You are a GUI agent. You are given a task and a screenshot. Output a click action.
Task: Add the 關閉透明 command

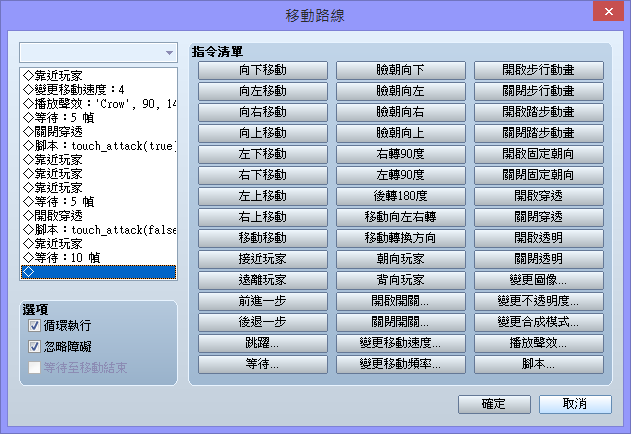(538, 259)
